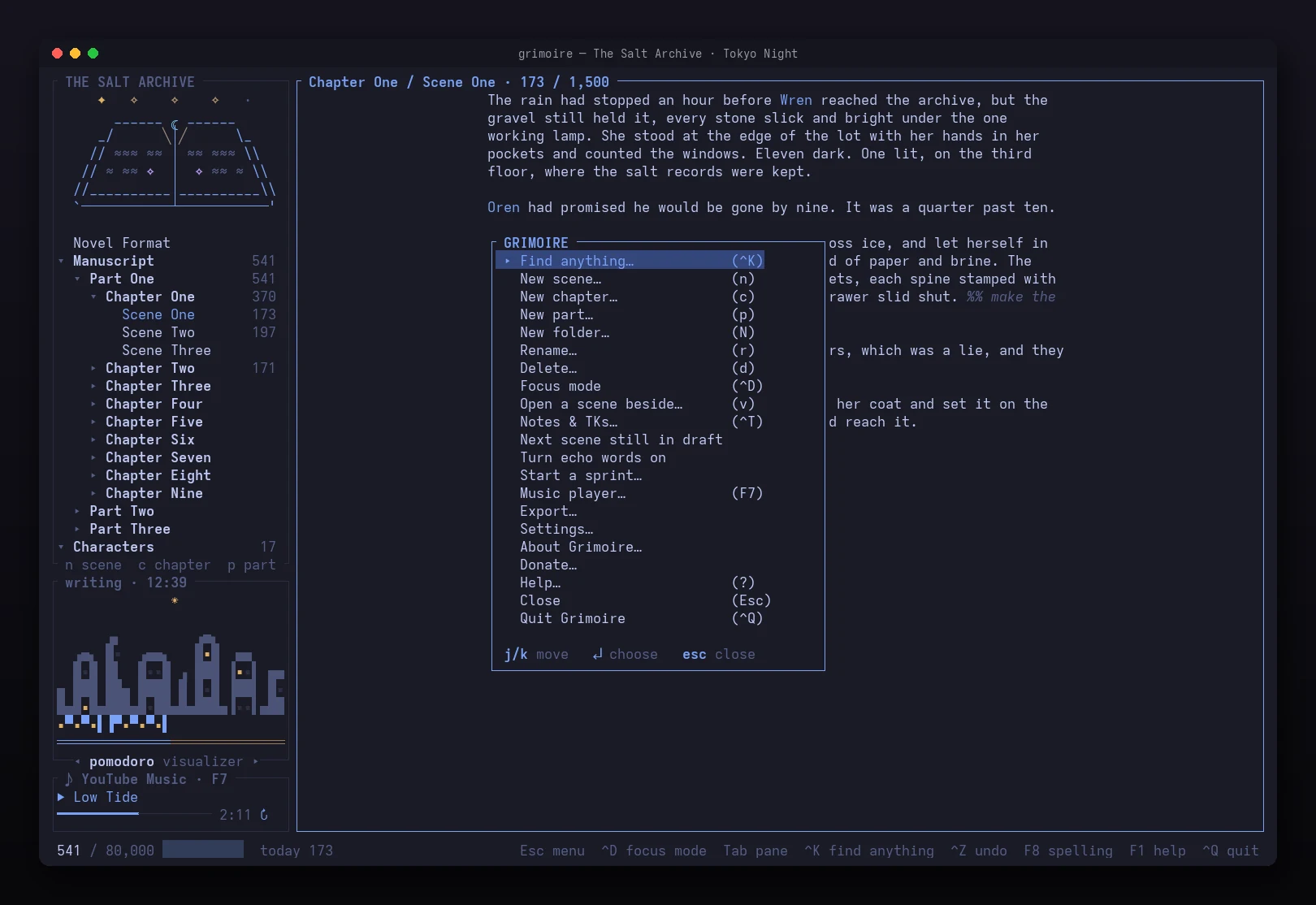The image size is (1316, 905).
Task: Click ^D focus mode in status bar
Action: pyautogui.click(x=654, y=851)
